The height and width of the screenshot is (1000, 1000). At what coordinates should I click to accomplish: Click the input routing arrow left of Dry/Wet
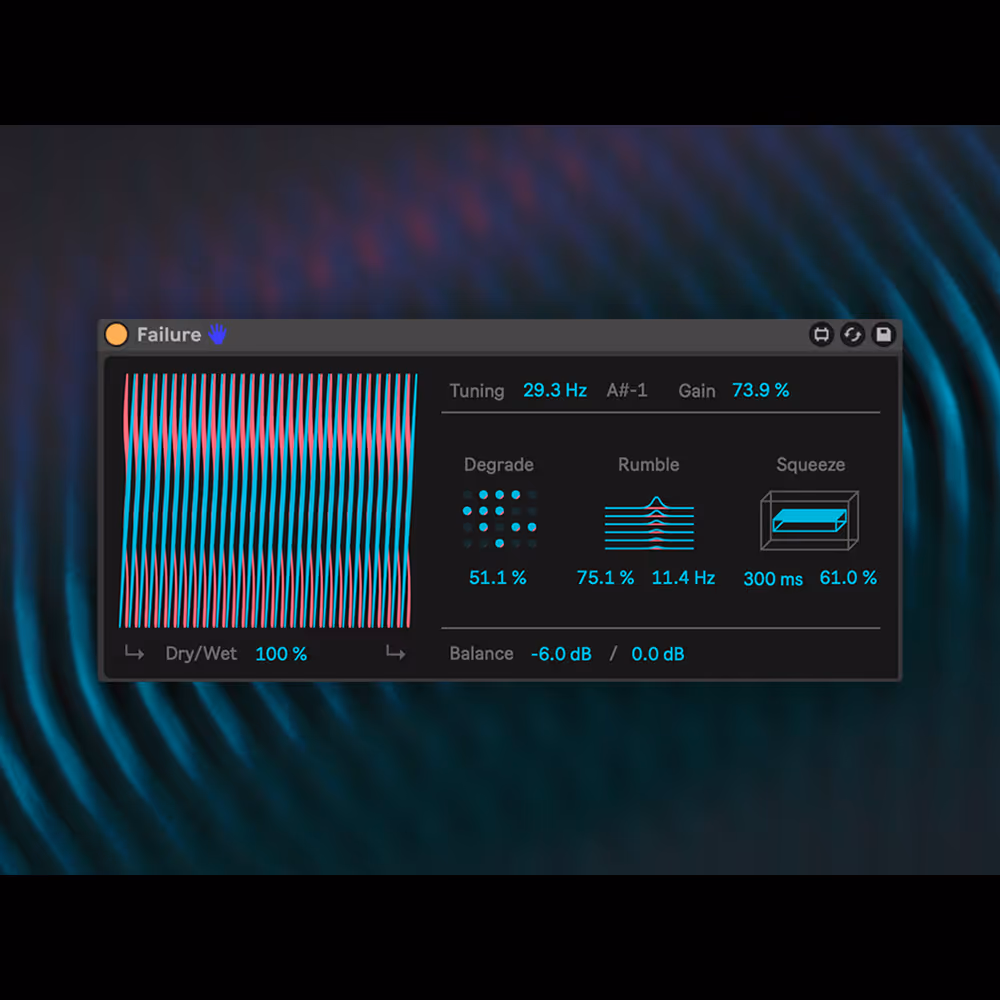[x=134, y=654]
